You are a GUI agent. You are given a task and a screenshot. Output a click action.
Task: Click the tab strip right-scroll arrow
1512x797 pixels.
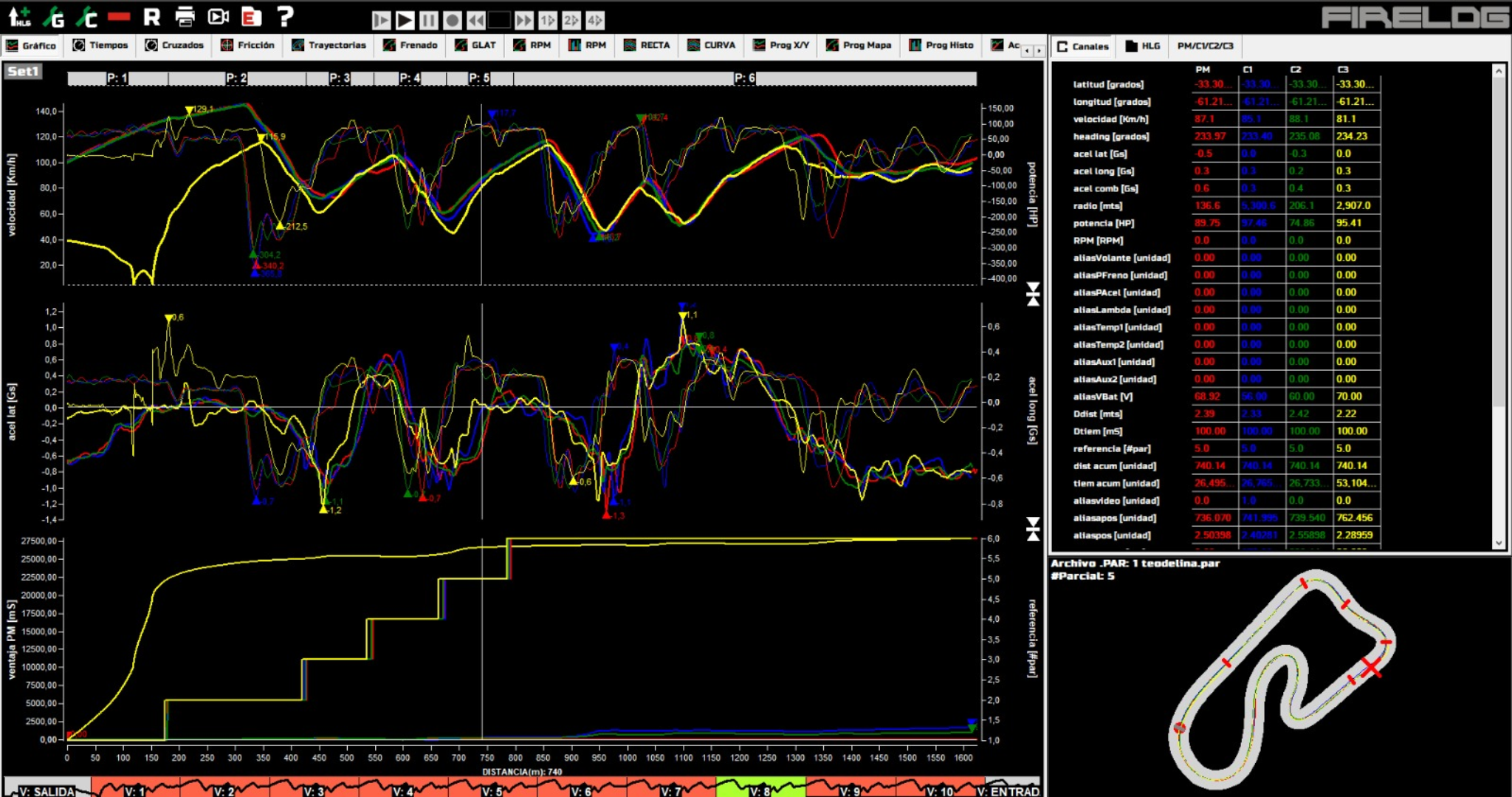1039,50
